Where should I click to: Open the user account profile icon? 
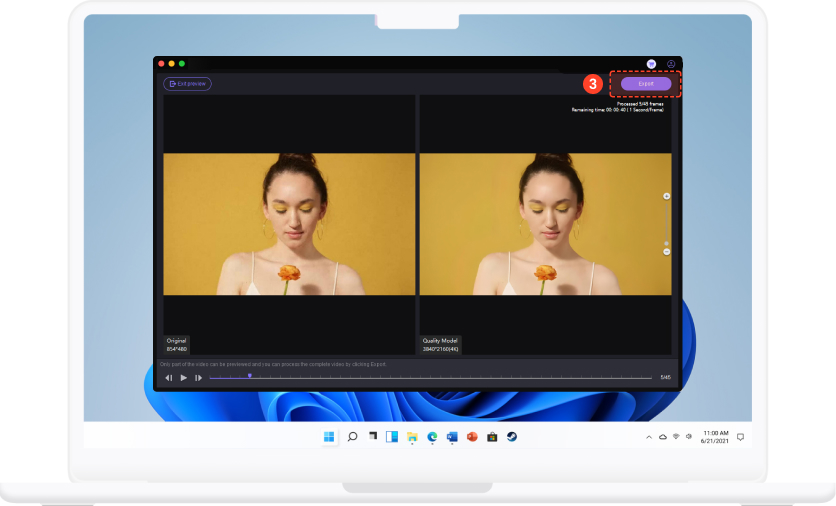tap(671, 63)
